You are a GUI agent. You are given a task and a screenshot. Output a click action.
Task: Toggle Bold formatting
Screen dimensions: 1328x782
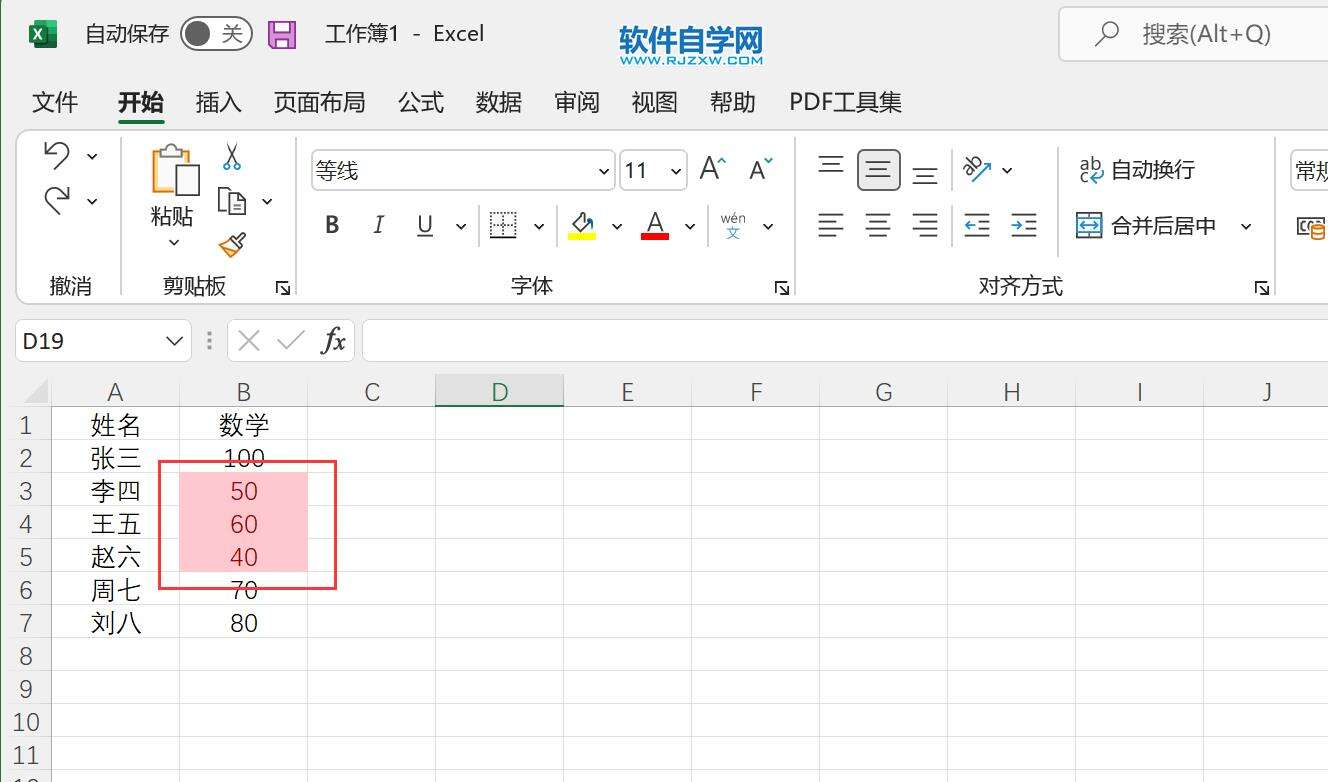333,226
